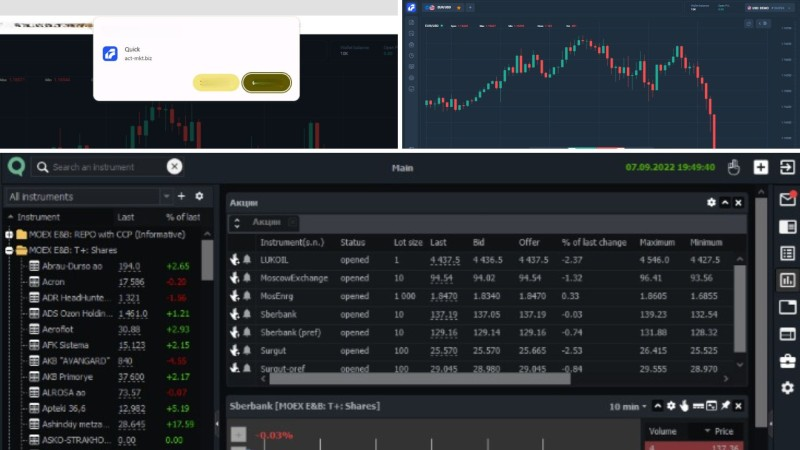
Task: Click the dark olive button in Quick dialog
Action: pyautogui.click(x=266, y=83)
